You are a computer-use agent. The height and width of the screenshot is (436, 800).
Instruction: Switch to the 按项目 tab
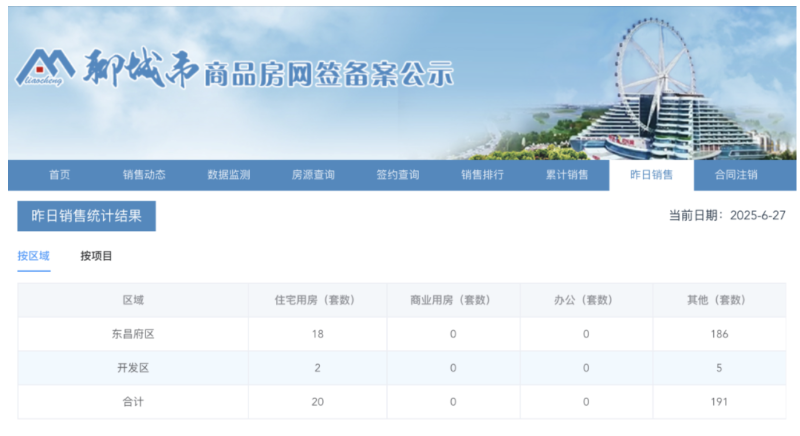point(96,256)
